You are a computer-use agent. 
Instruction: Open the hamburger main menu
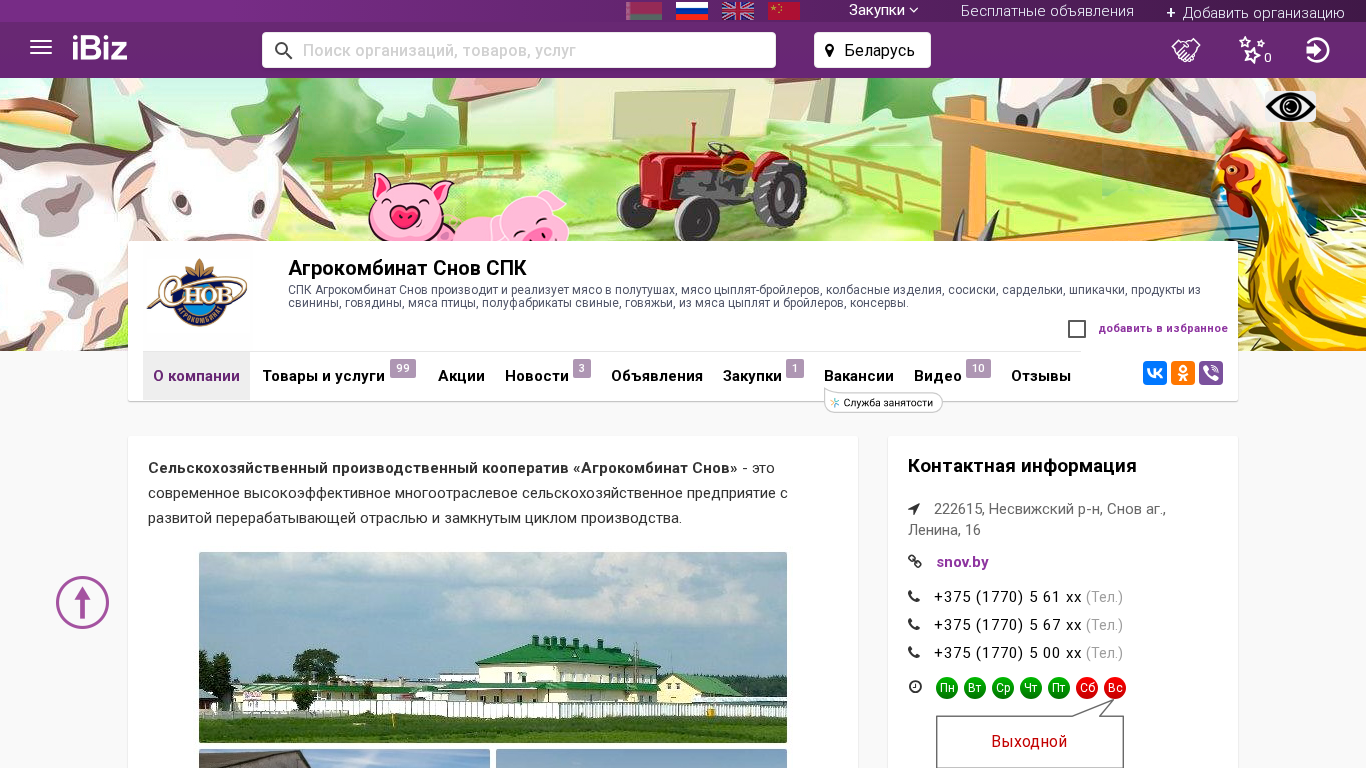(x=41, y=48)
